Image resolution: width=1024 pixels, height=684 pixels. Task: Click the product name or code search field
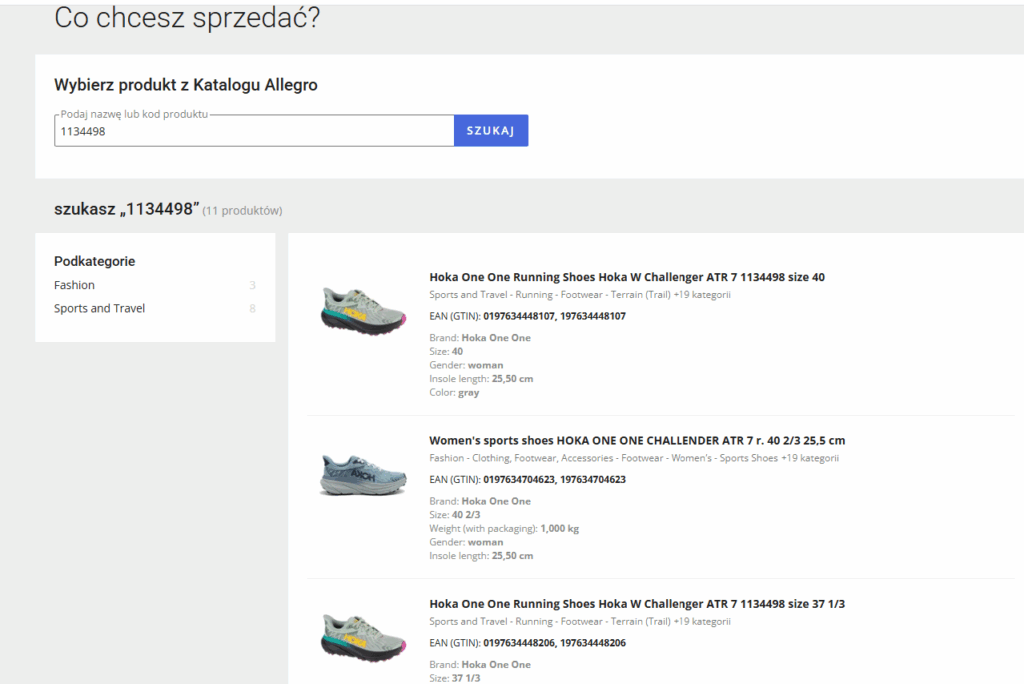pyautogui.click(x=254, y=131)
